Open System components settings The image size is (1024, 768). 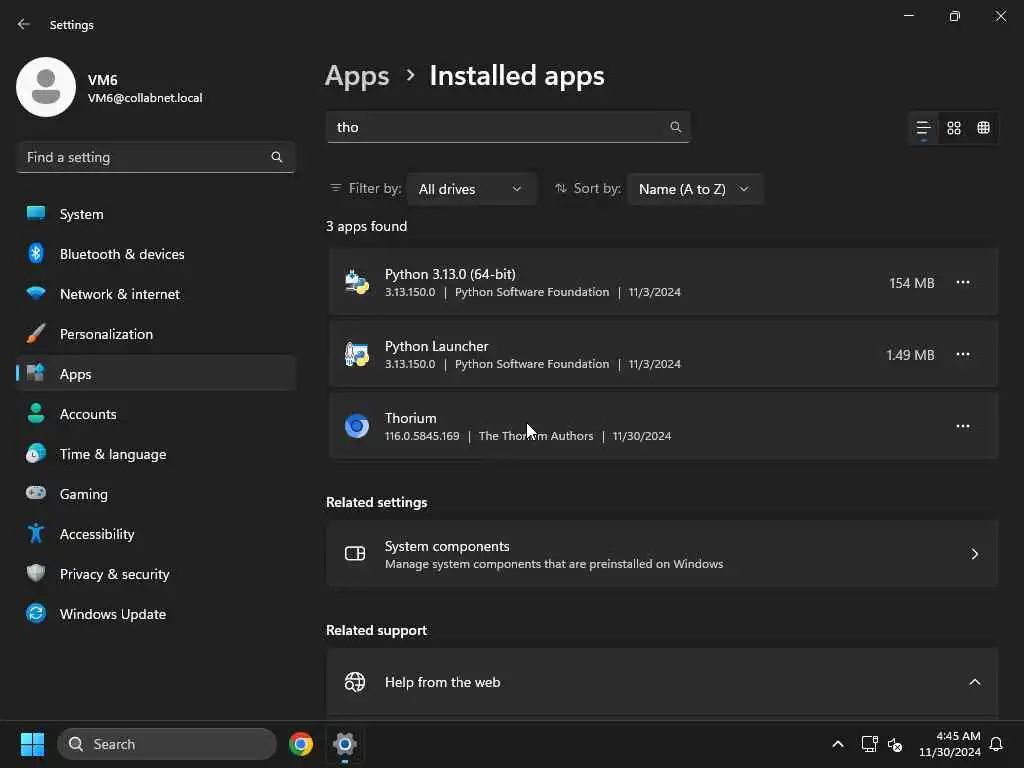[662, 554]
